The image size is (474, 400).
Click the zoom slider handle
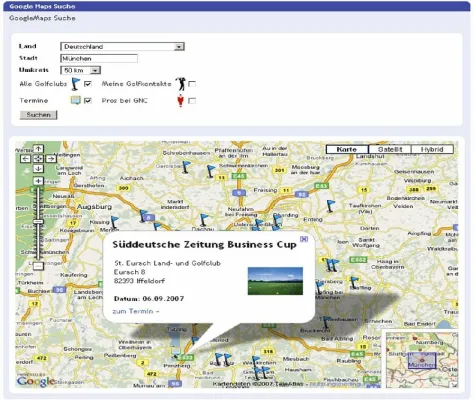click(38, 221)
